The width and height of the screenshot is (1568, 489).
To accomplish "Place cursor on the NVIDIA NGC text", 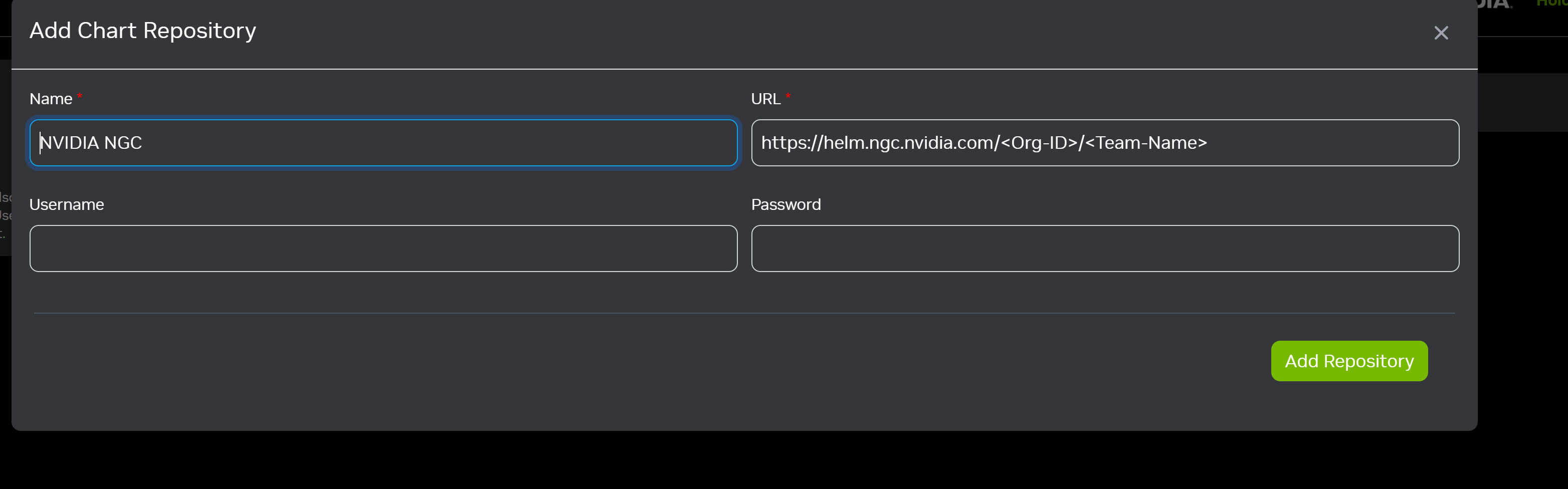I will (x=91, y=143).
